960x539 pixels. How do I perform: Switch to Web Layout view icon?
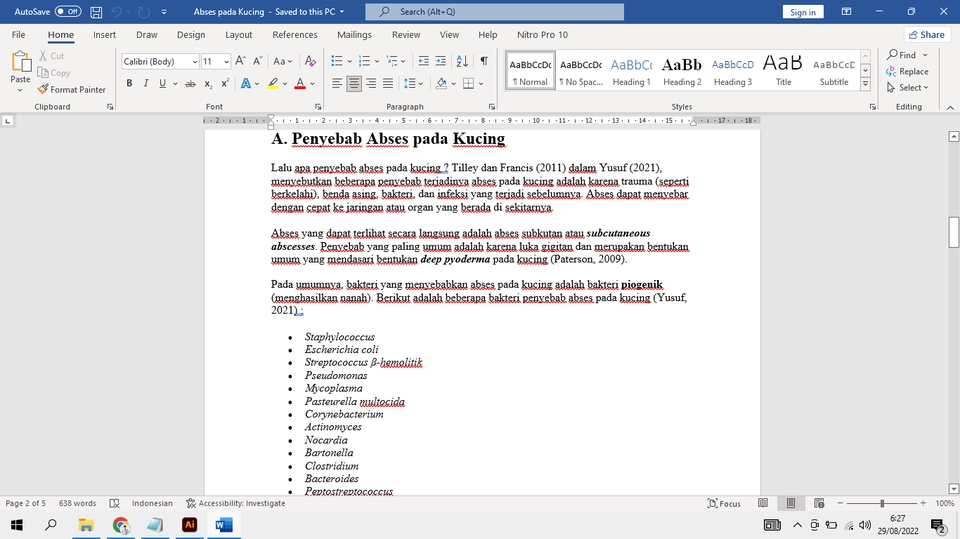click(819, 503)
